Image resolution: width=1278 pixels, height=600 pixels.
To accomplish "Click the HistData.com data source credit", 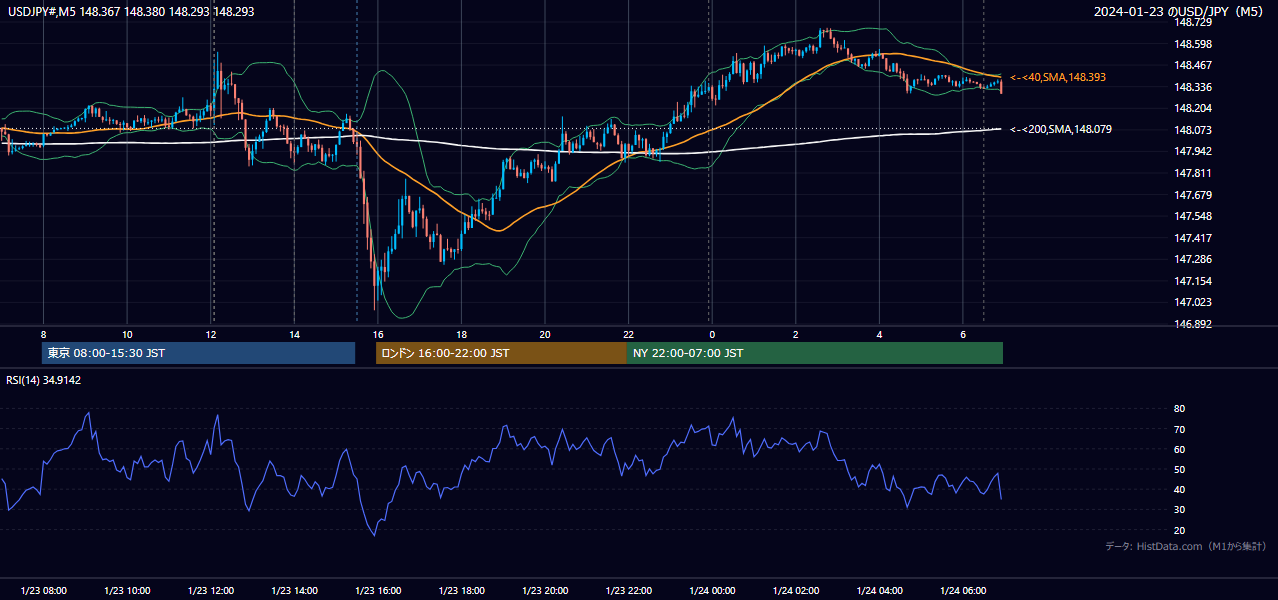I will pos(1185,546).
